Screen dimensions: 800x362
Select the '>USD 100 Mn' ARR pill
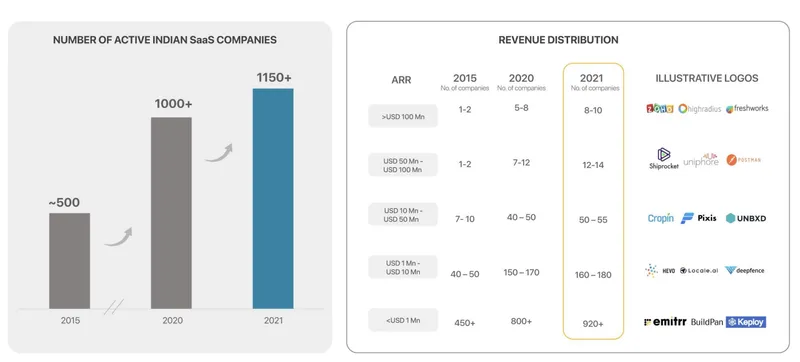[403, 116]
